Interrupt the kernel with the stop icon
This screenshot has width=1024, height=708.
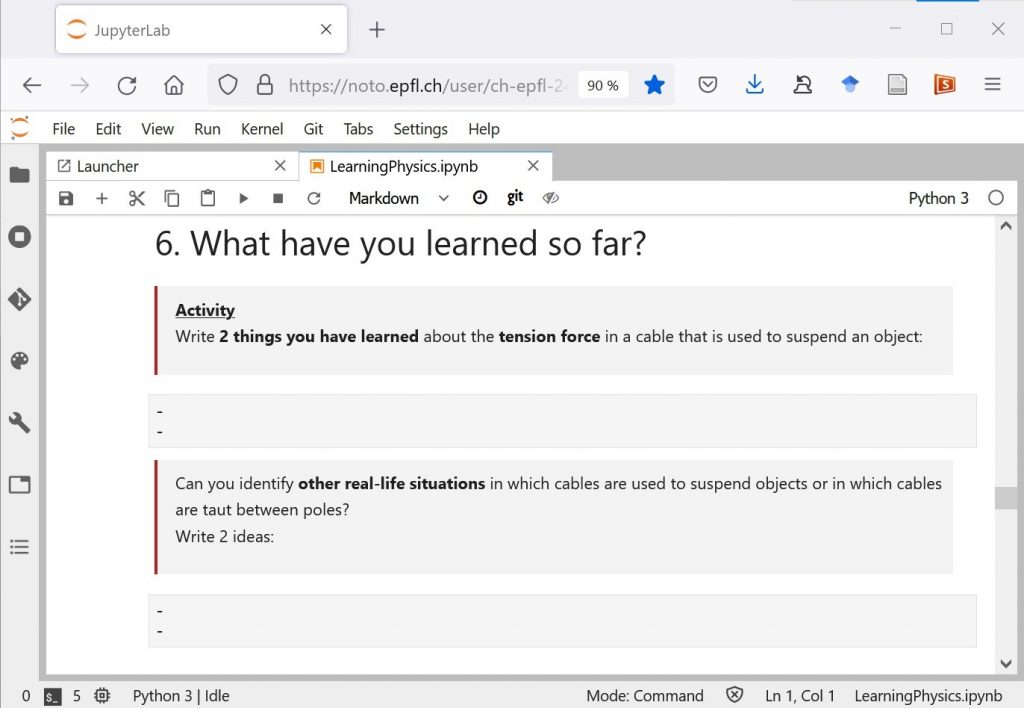pos(278,198)
